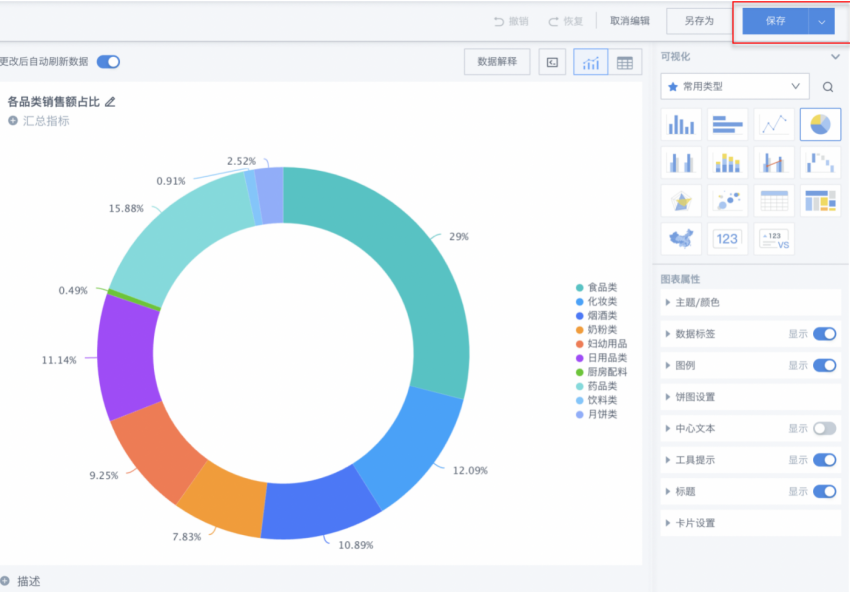850x592 pixels.
Task: Open the dropdown arrow beside 保存
Action: (822, 21)
